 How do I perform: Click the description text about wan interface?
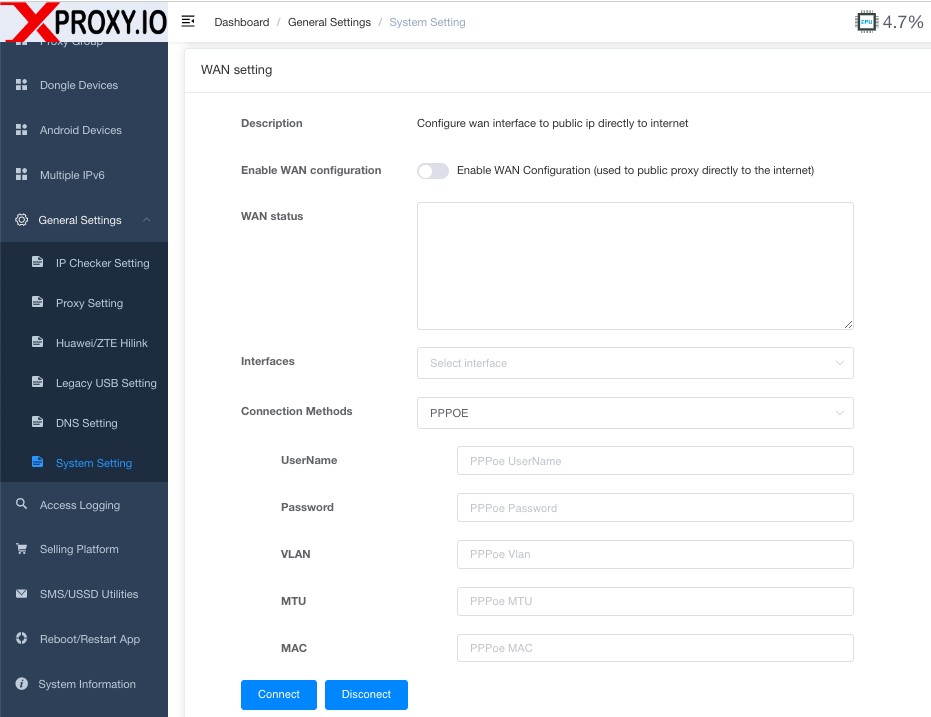click(x=552, y=123)
